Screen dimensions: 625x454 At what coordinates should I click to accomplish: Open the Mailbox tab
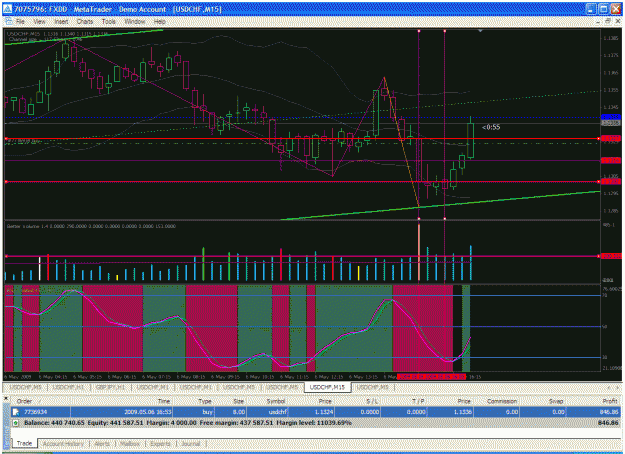(130, 444)
